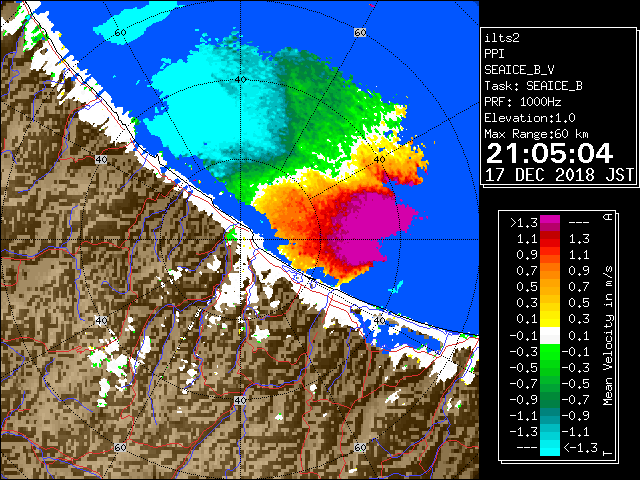Click the cyan swatch beside '<-1.3'
640x480 pixels.
pos(550,447)
